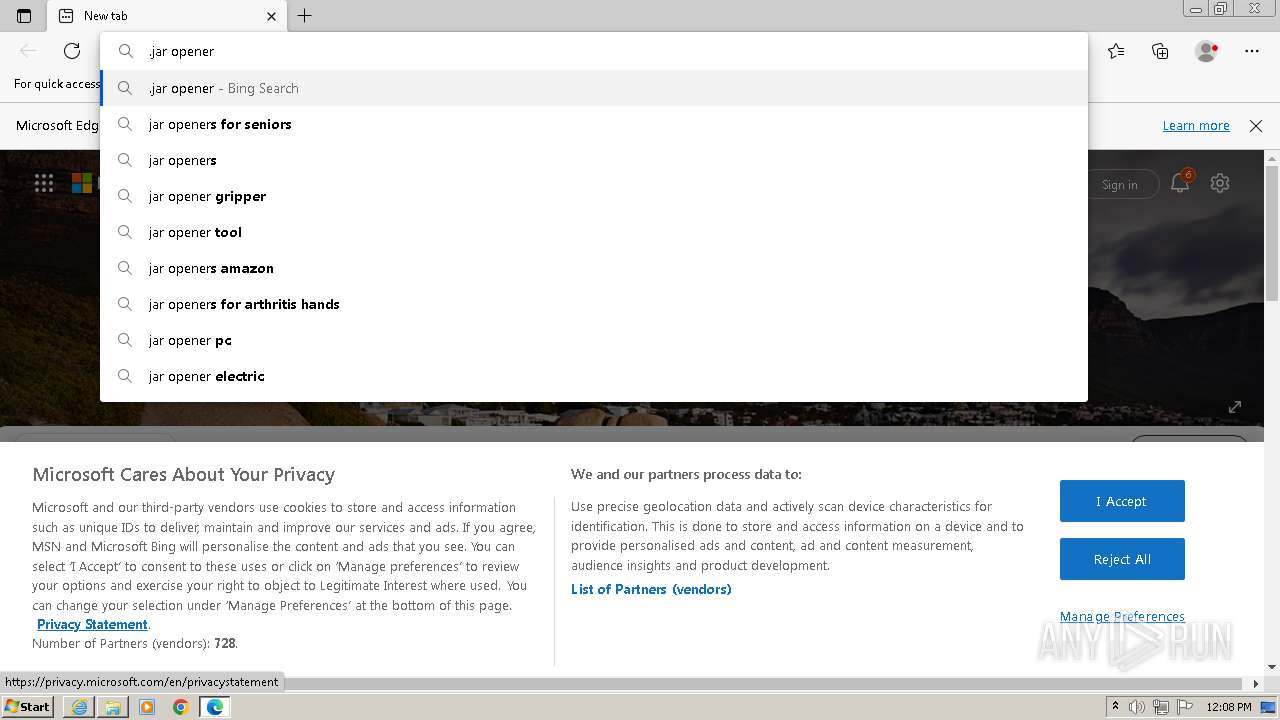Image resolution: width=1280 pixels, height=720 pixels.
Task: Open the network tray icon
Action: click(x=1160, y=707)
